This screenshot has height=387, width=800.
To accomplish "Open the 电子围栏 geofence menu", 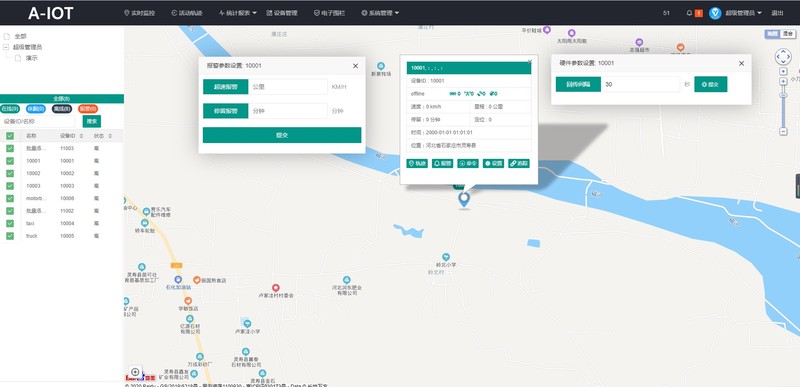I will 330,13.
